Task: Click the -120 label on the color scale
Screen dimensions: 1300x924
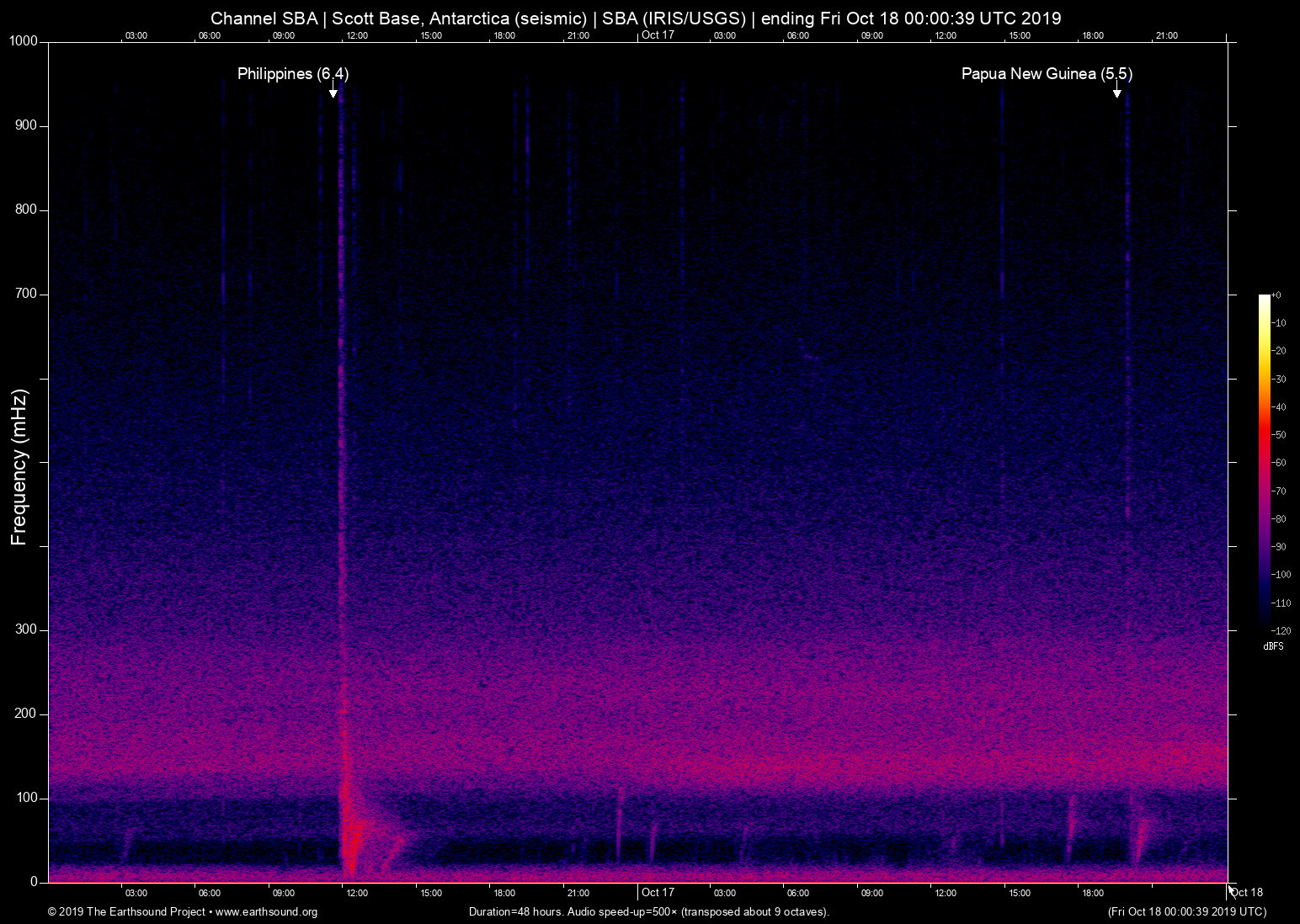Action: (x=1282, y=630)
